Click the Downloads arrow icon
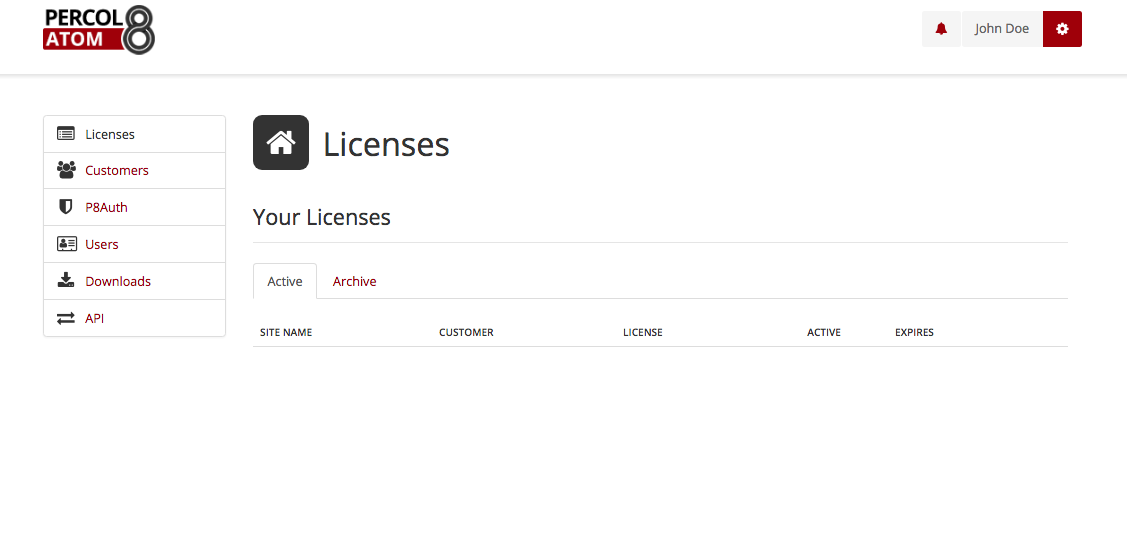 click(x=66, y=280)
